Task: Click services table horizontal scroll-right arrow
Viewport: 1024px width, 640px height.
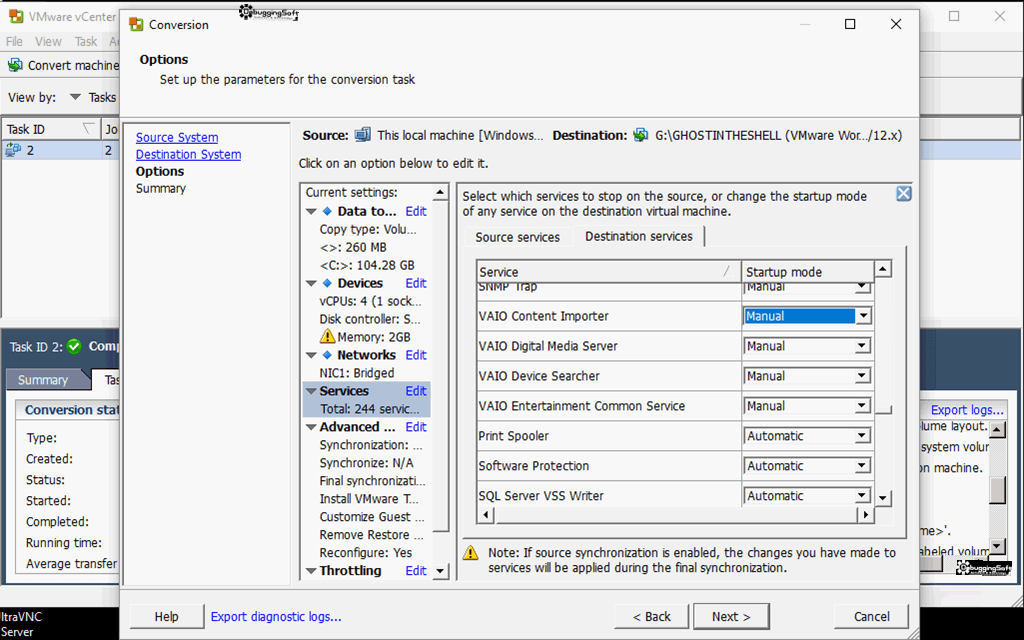Action: point(865,515)
